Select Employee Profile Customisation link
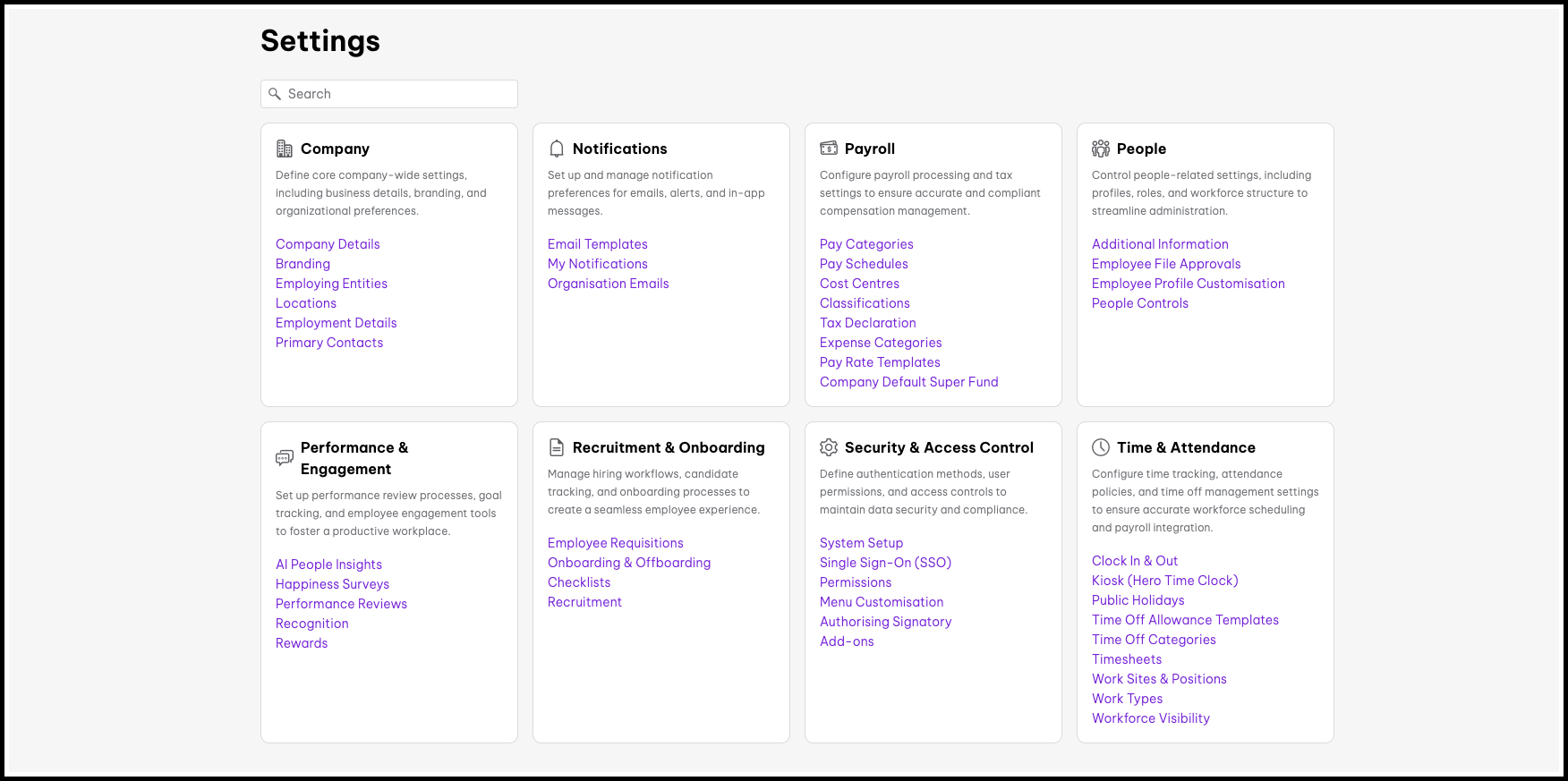Screen dimensions: 1568x781 coord(1188,284)
